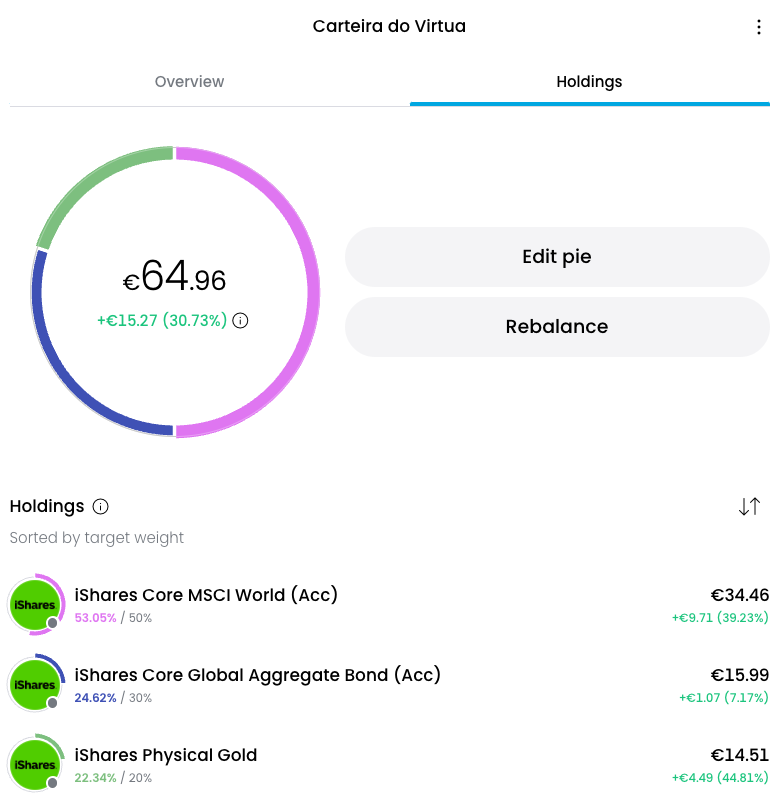The height and width of the screenshot is (809, 783).
Task: Open iShares Core Global Aggregate Bond holding
Action: pos(389,685)
